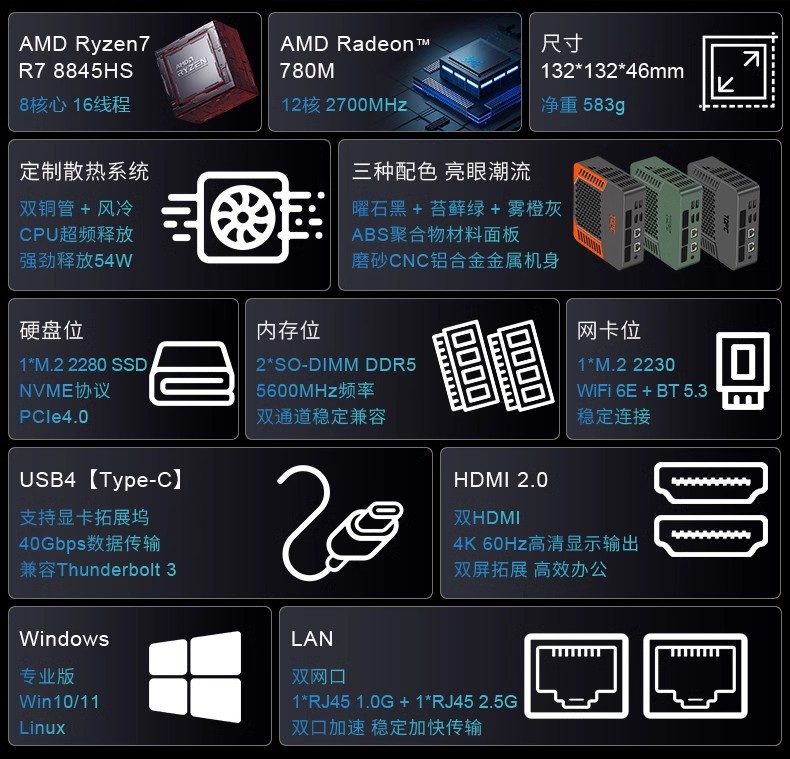This screenshot has width=790, height=759.
Task: Click the upper HDMI port icon
Action: (711, 482)
